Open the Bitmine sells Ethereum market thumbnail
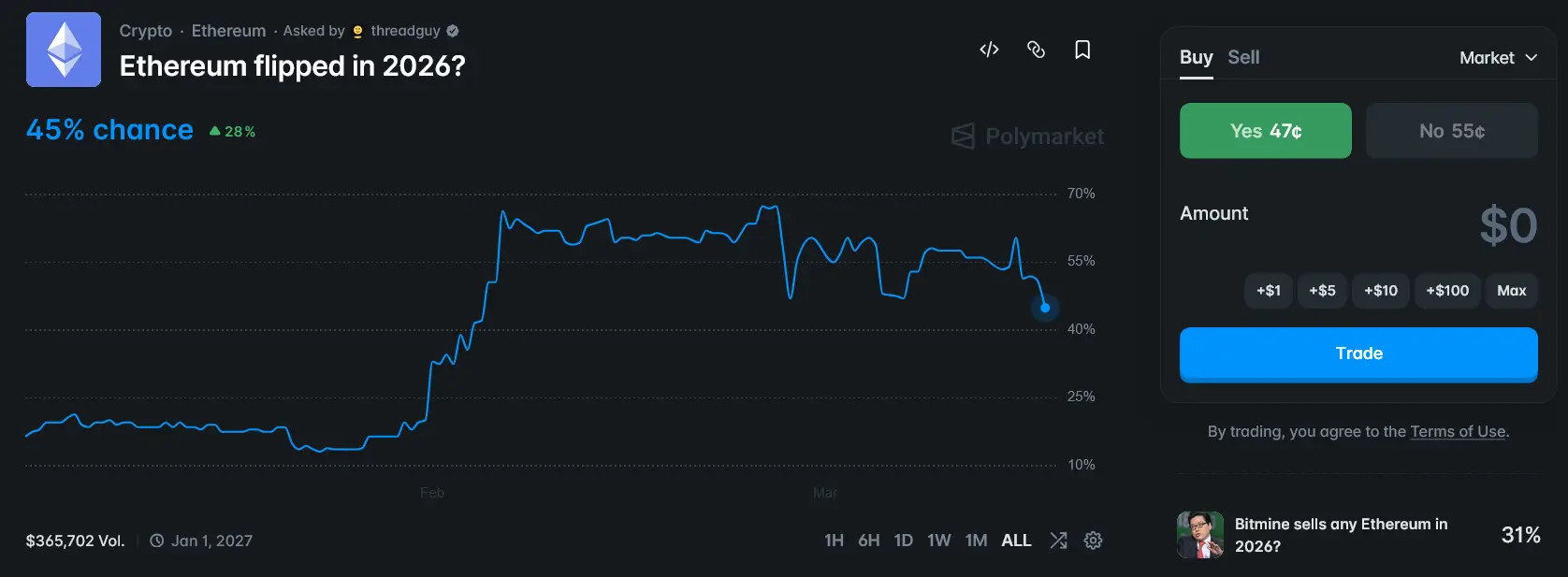The width and height of the screenshot is (1568, 577). click(1200, 534)
